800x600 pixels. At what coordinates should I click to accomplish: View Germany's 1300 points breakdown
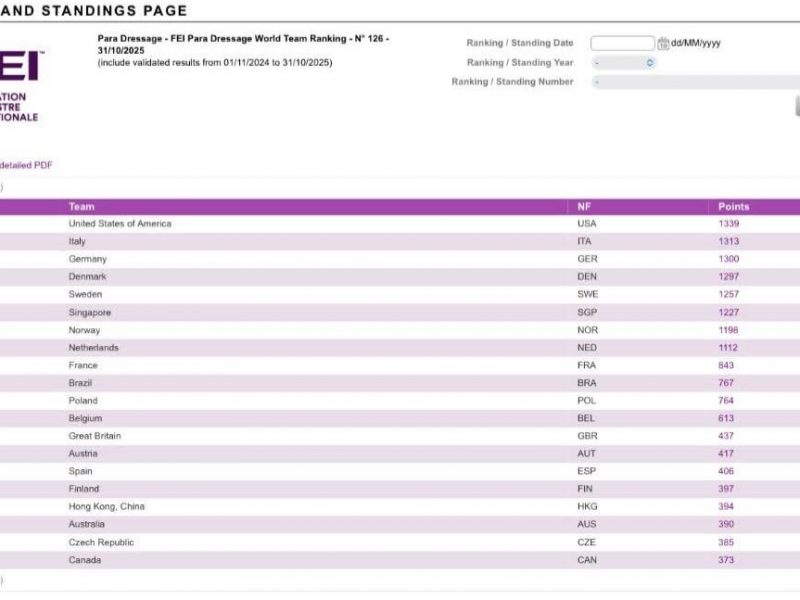728,259
